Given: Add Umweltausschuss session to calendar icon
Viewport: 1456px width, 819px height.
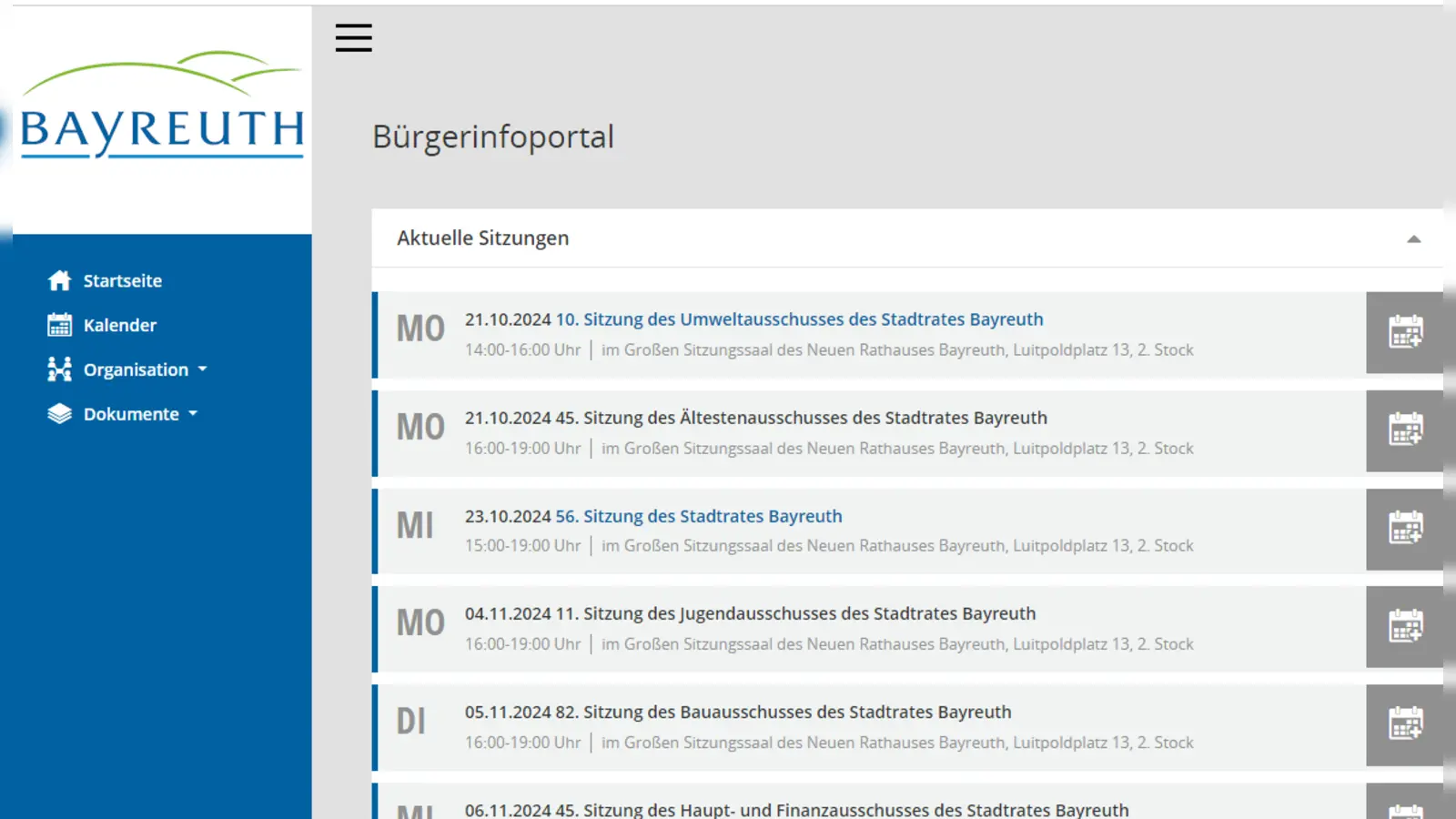Looking at the screenshot, I should pos(1405,332).
